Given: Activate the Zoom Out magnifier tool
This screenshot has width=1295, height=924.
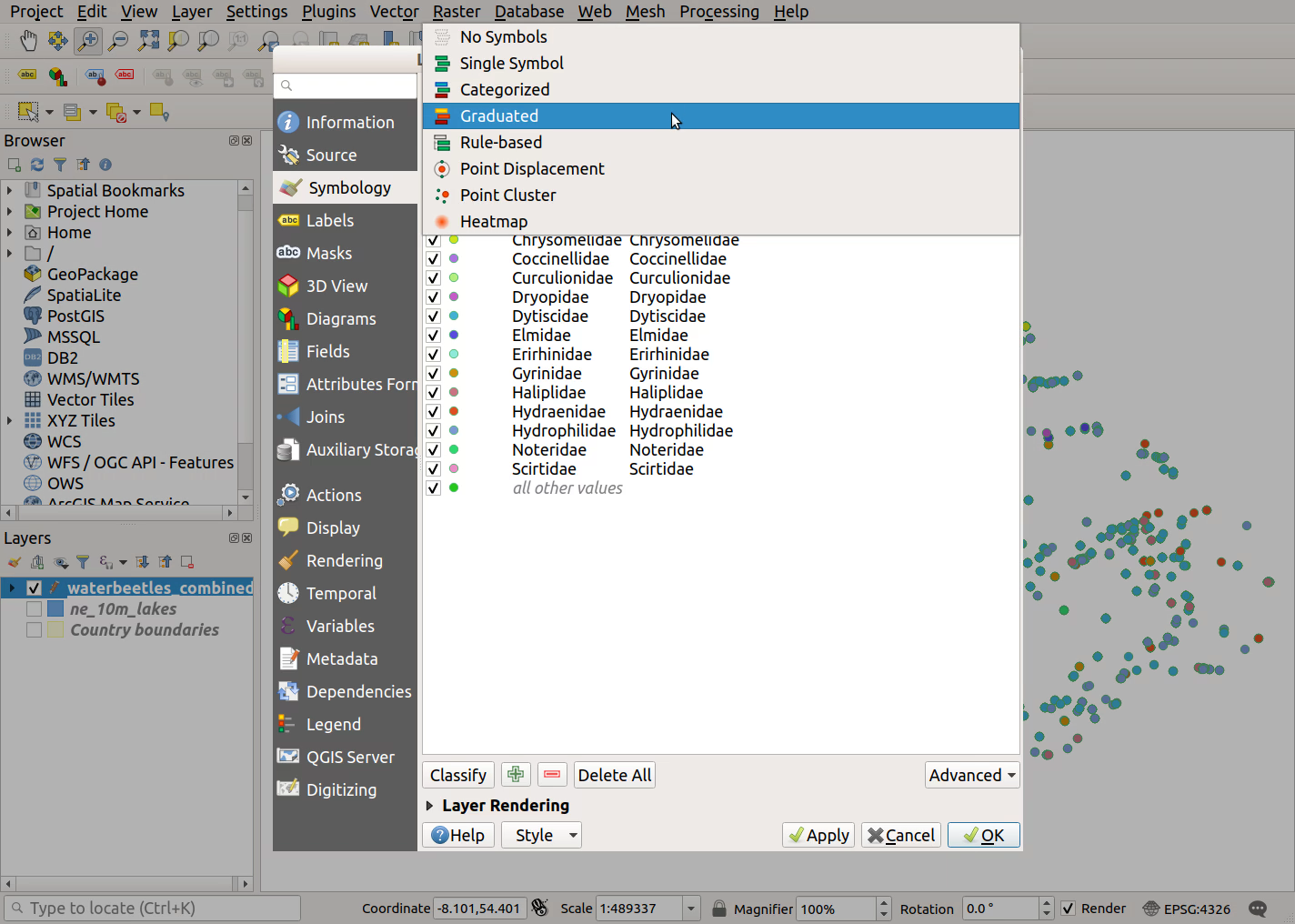Looking at the screenshot, I should tap(117, 40).
